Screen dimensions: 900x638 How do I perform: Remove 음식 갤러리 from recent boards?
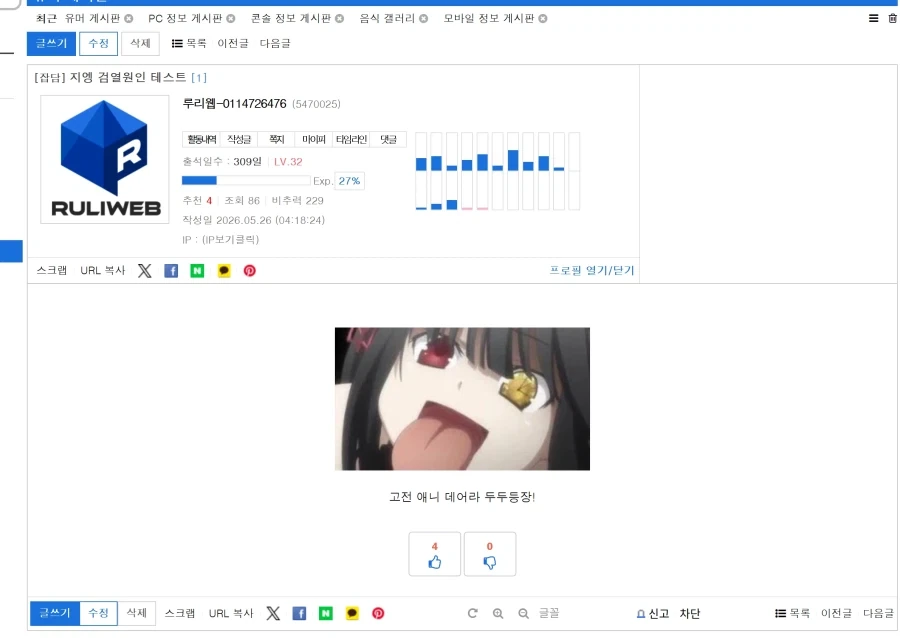424,18
